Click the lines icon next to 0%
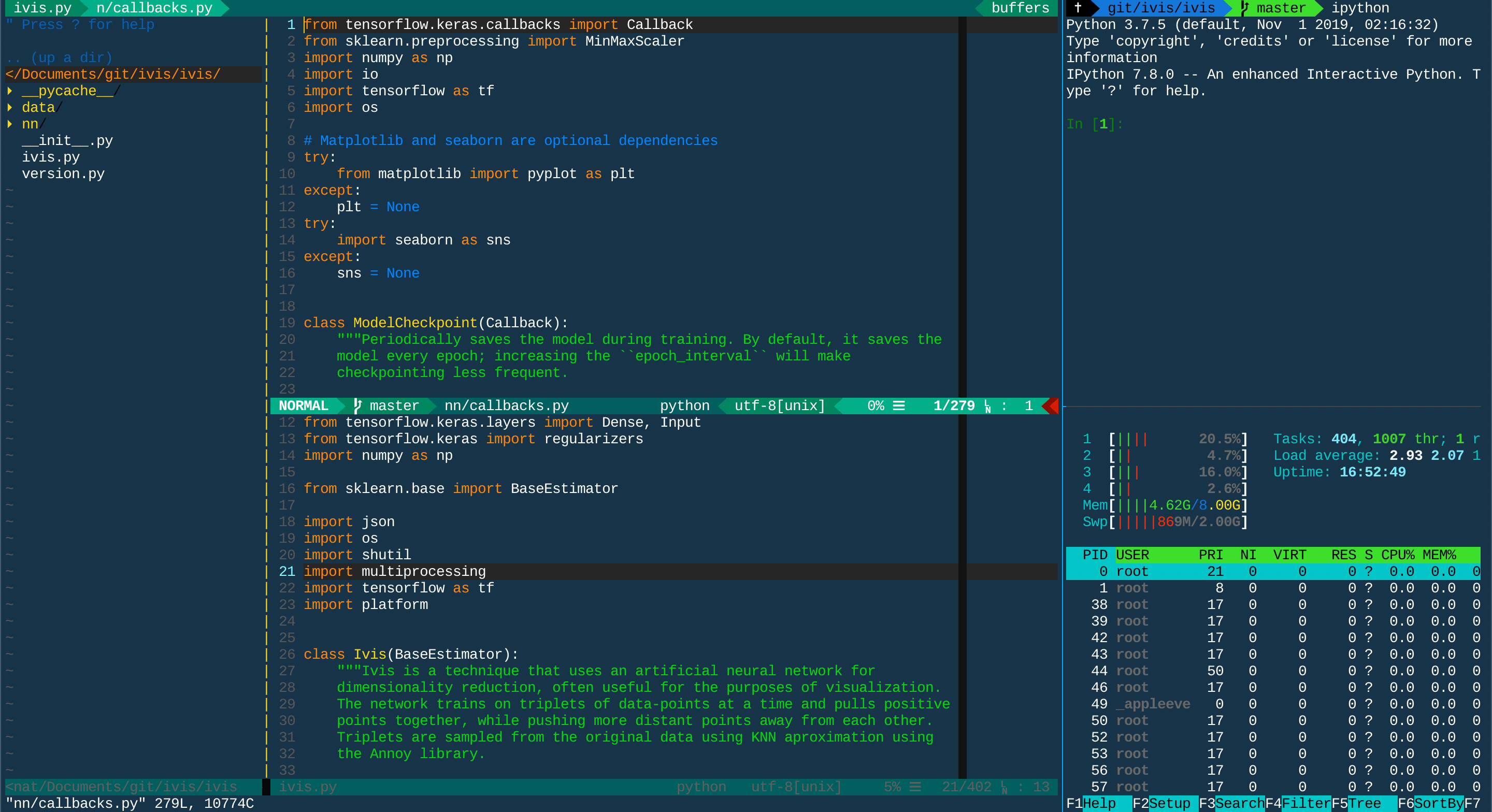1492x812 pixels. [x=899, y=406]
